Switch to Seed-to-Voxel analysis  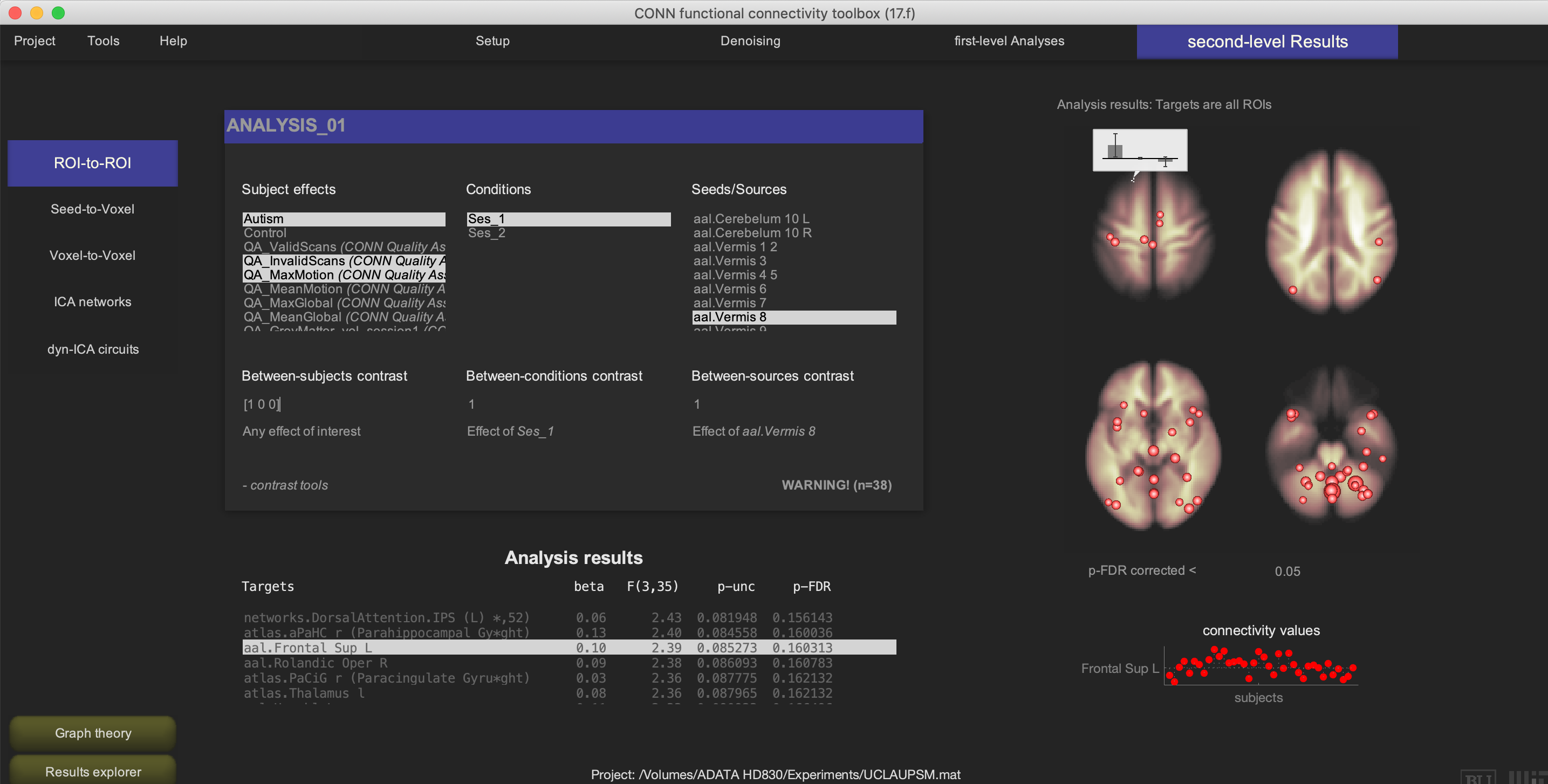click(x=93, y=209)
